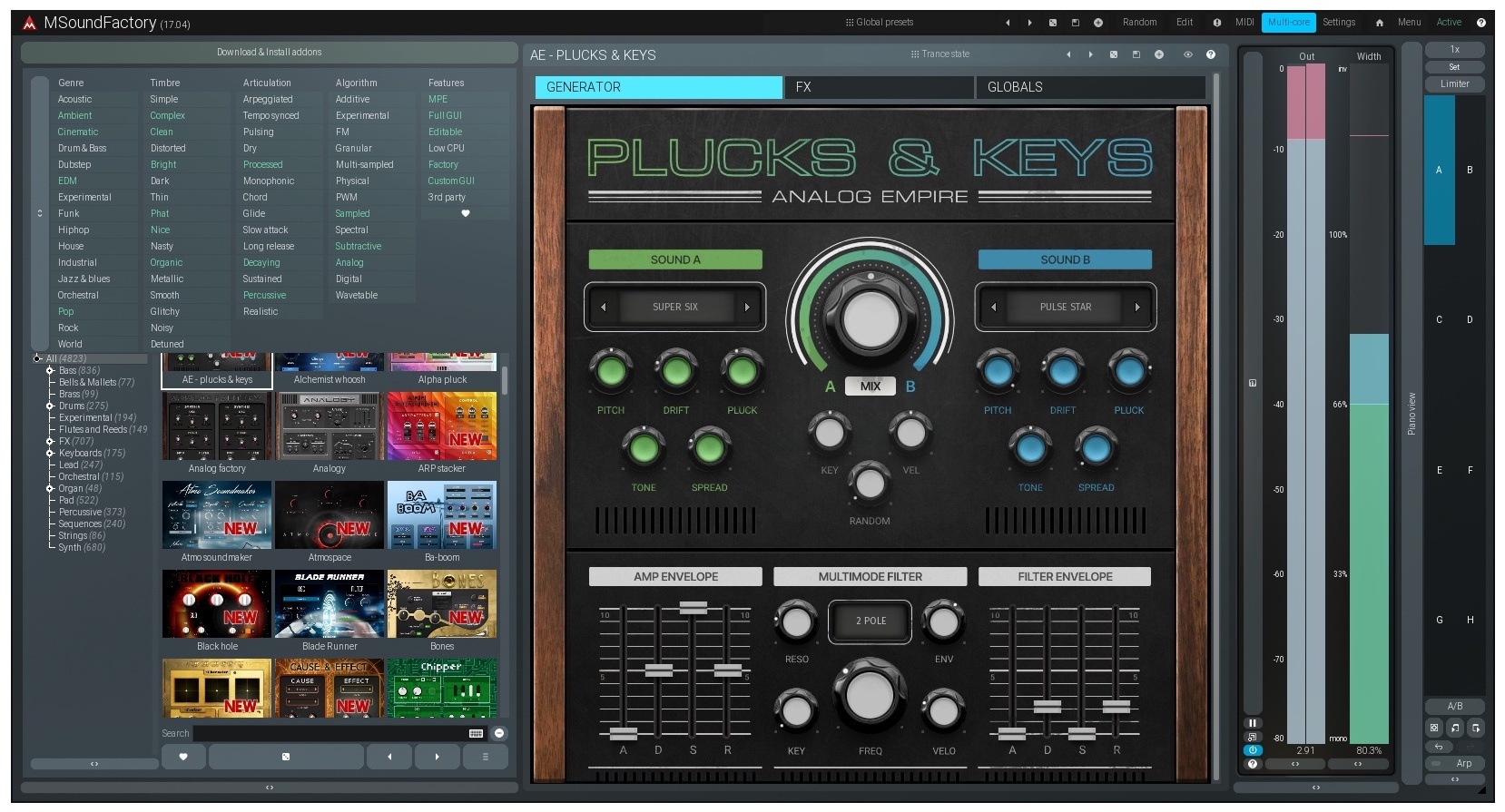
Task: Expand the Bass category tree node
Action: [50, 370]
